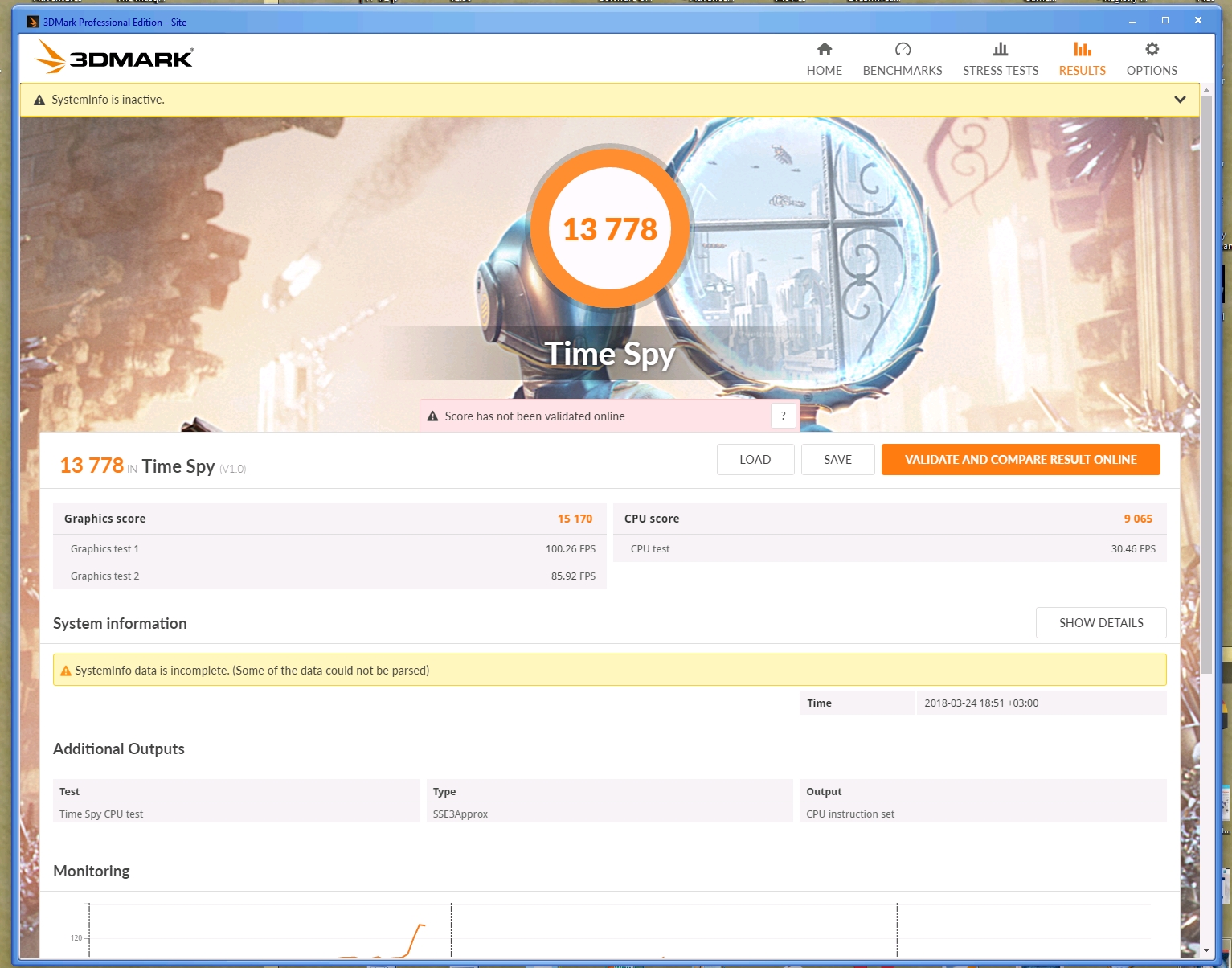Open the Stress Tests chart icon
Image resolution: width=1232 pixels, height=968 pixels.
(x=1001, y=49)
